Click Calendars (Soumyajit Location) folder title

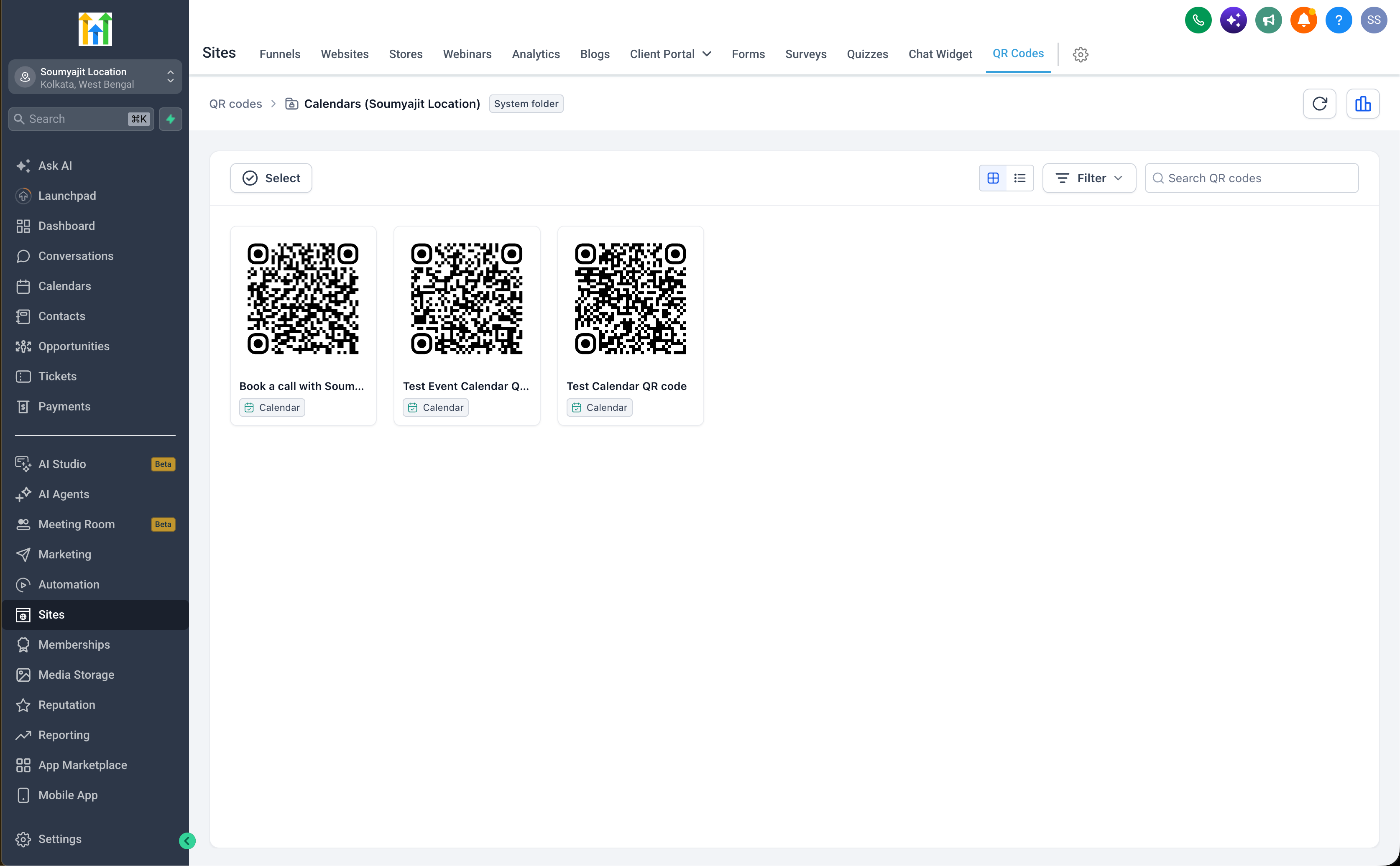[392, 104]
